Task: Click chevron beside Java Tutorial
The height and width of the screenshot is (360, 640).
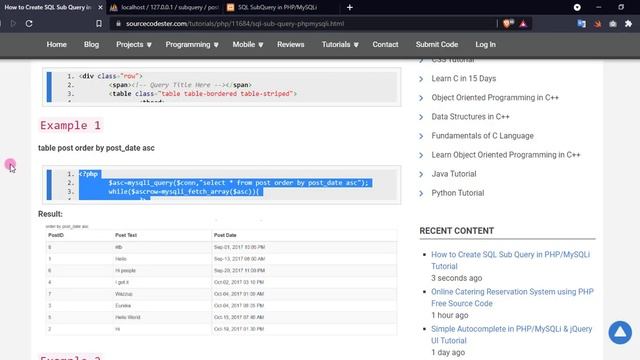Action: [x=421, y=174]
